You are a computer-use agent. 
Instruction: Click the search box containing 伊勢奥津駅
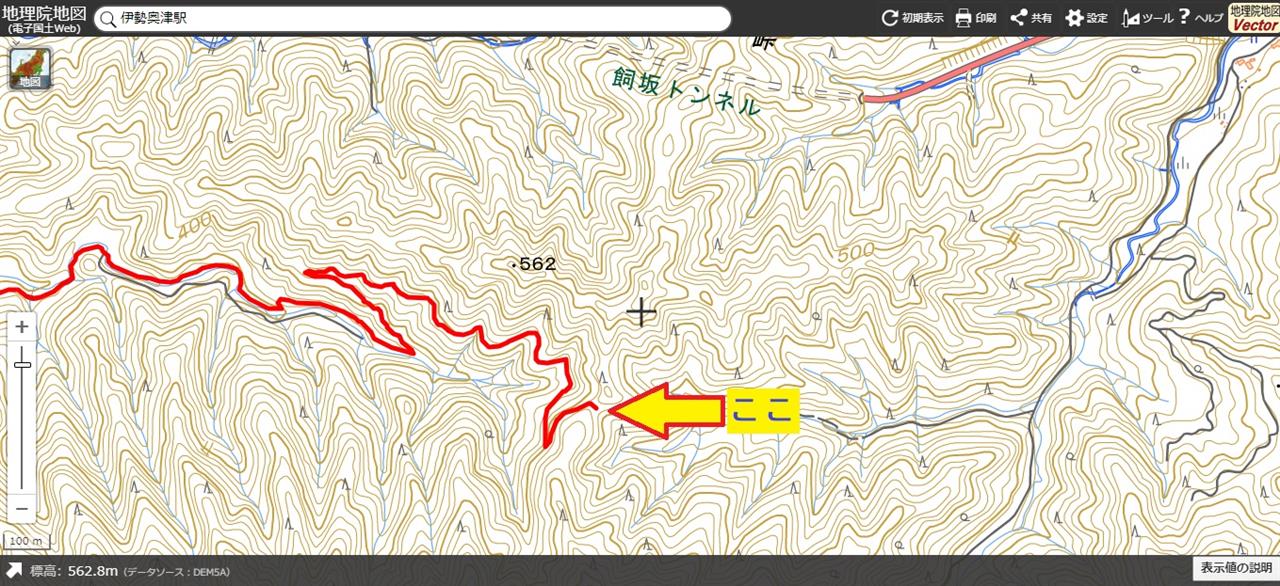click(412, 19)
